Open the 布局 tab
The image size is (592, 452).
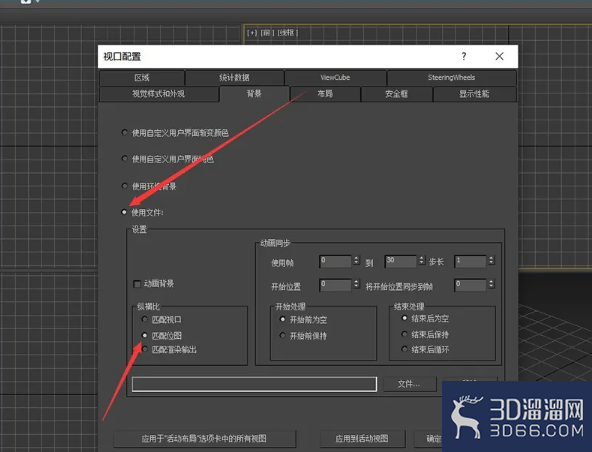(325, 94)
